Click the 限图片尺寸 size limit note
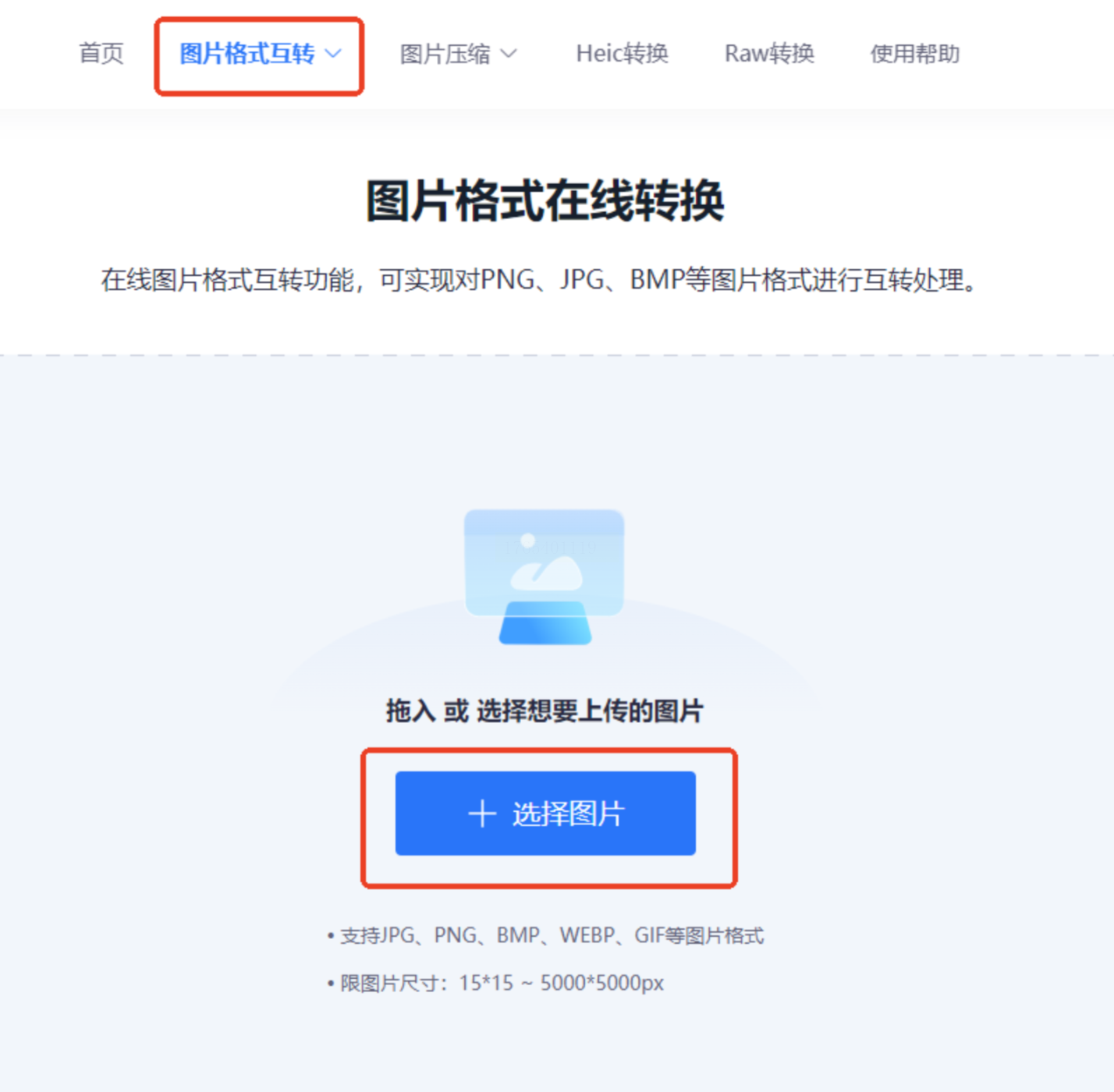 [x=495, y=983]
